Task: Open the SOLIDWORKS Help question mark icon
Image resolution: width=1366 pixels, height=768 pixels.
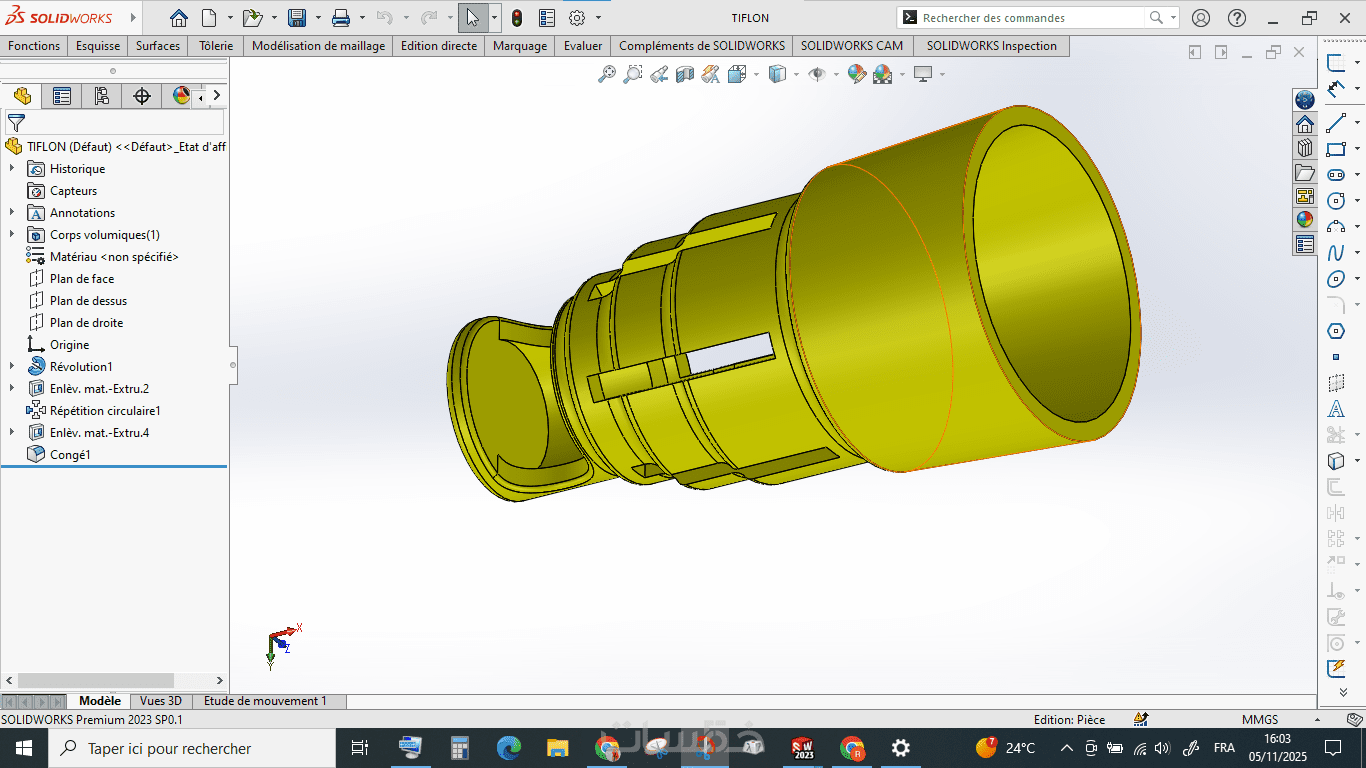Action: point(1237,18)
